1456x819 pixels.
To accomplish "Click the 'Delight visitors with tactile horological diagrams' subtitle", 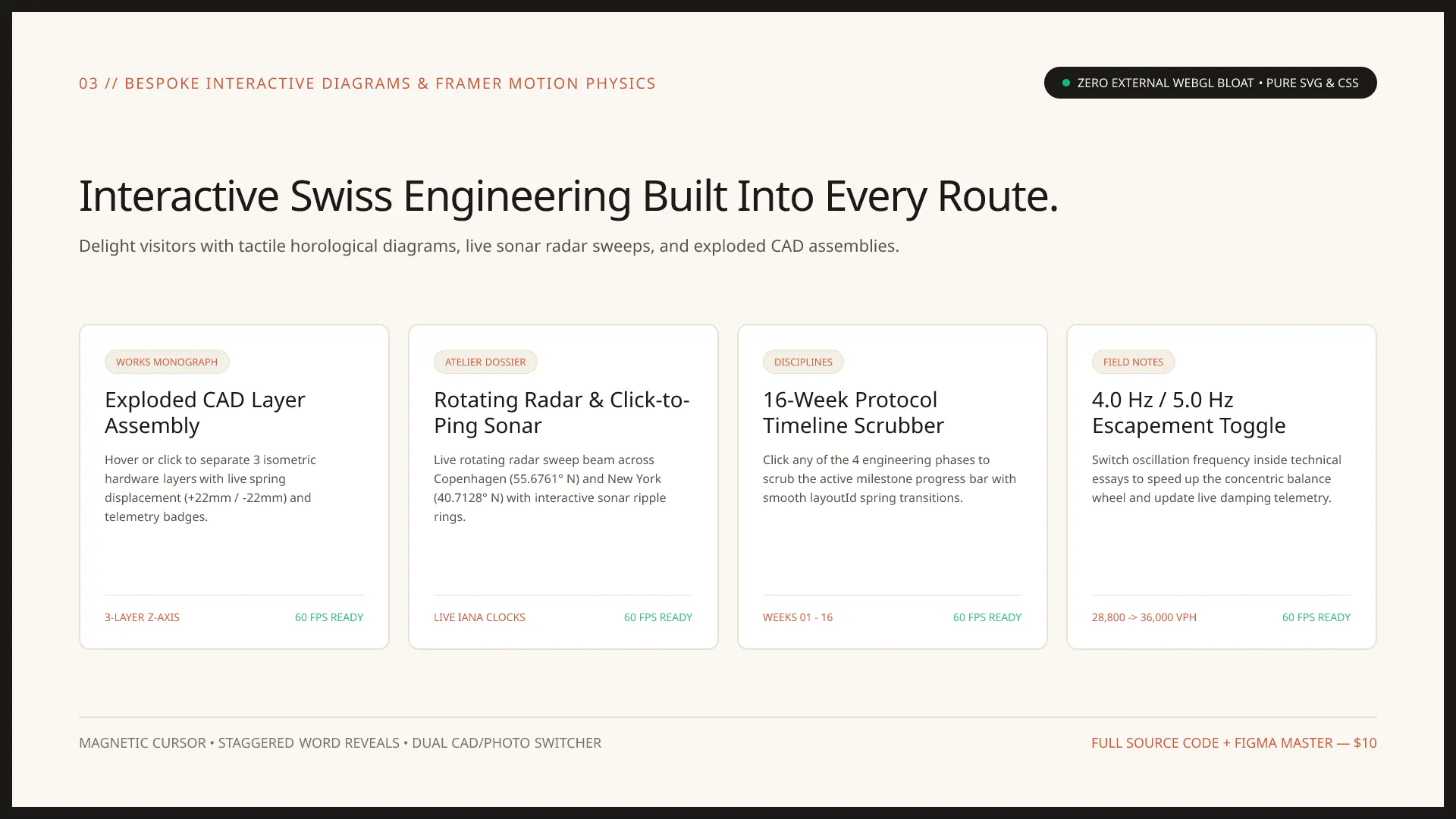I will [489, 246].
